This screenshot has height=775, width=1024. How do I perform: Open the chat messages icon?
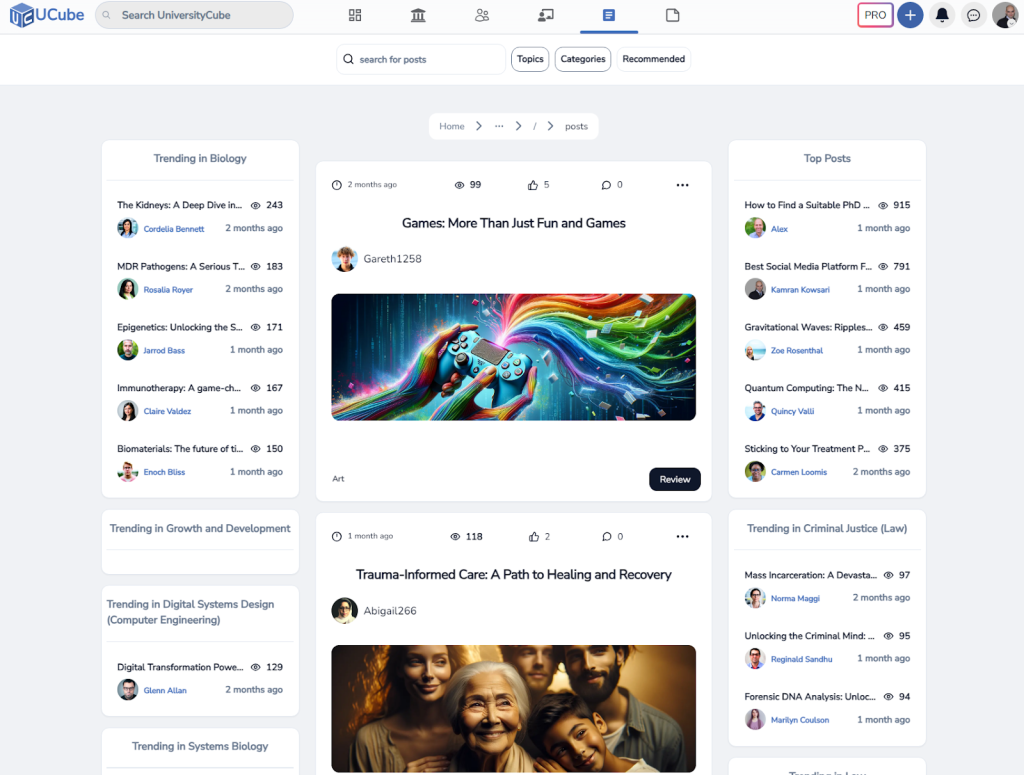[973, 15]
